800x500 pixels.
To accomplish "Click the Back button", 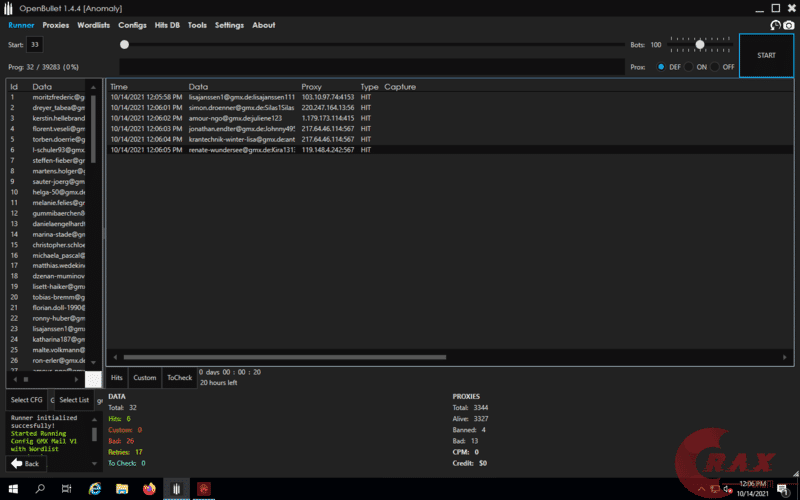I will (25, 463).
